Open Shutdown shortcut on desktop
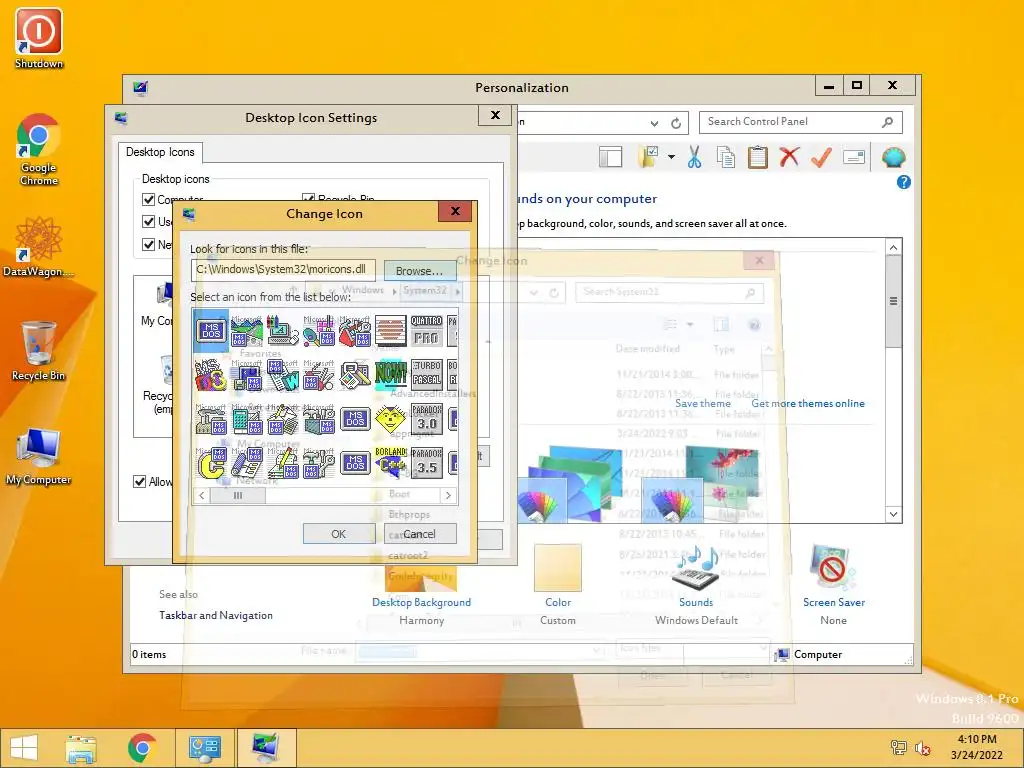 pos(39,38)
